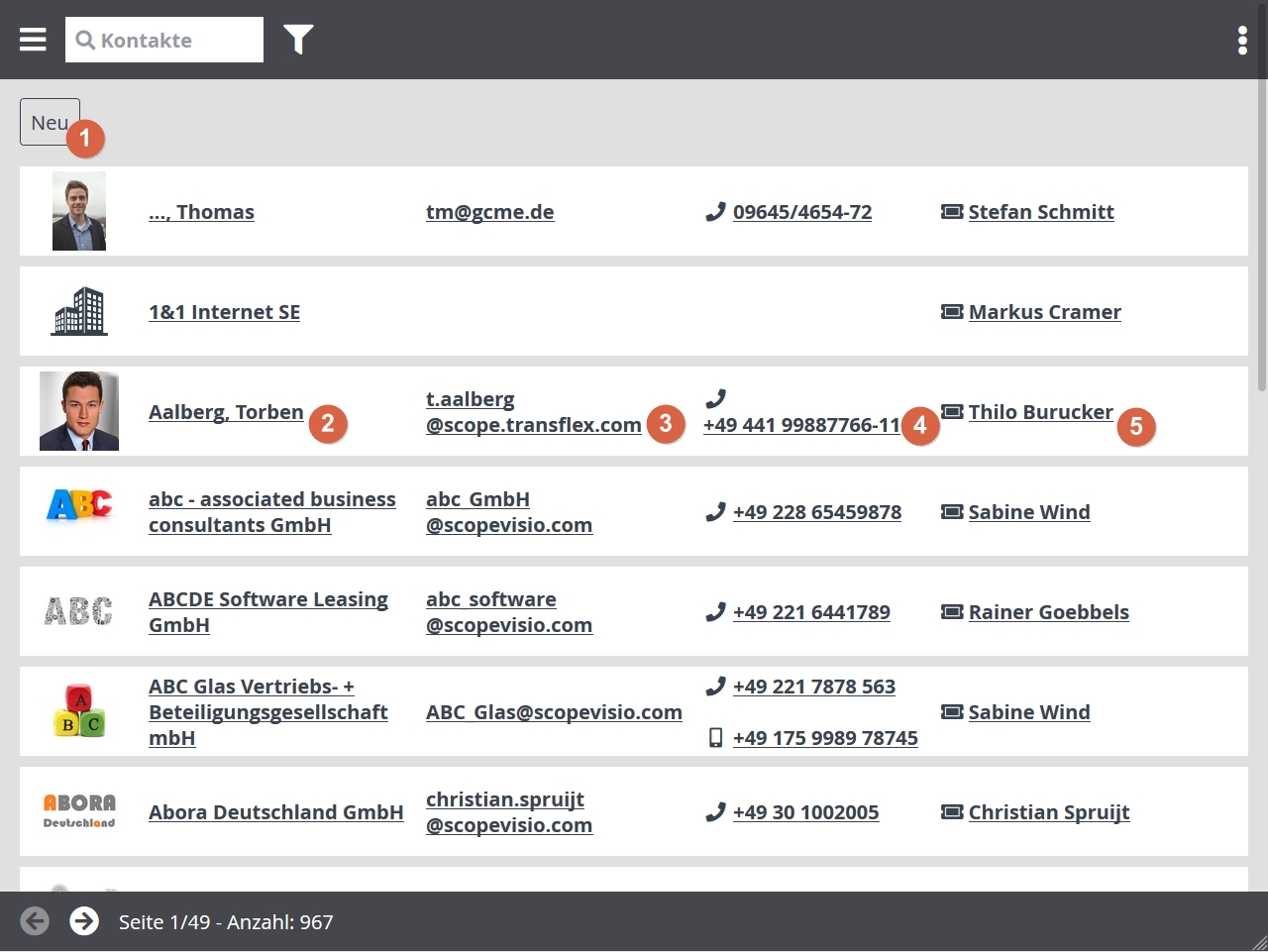
Task: Open Sabine Wind in ABC Glas row
Action: (x=1029, y=712)
